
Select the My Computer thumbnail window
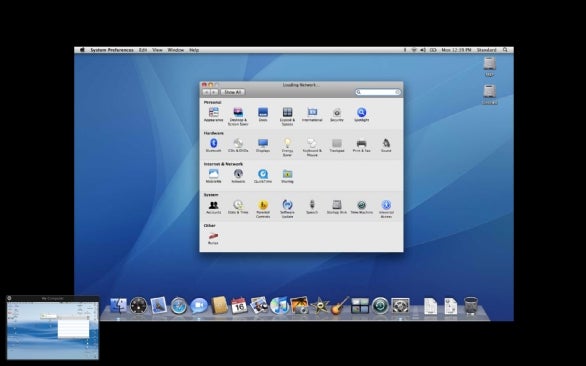(x=53, y=327)
